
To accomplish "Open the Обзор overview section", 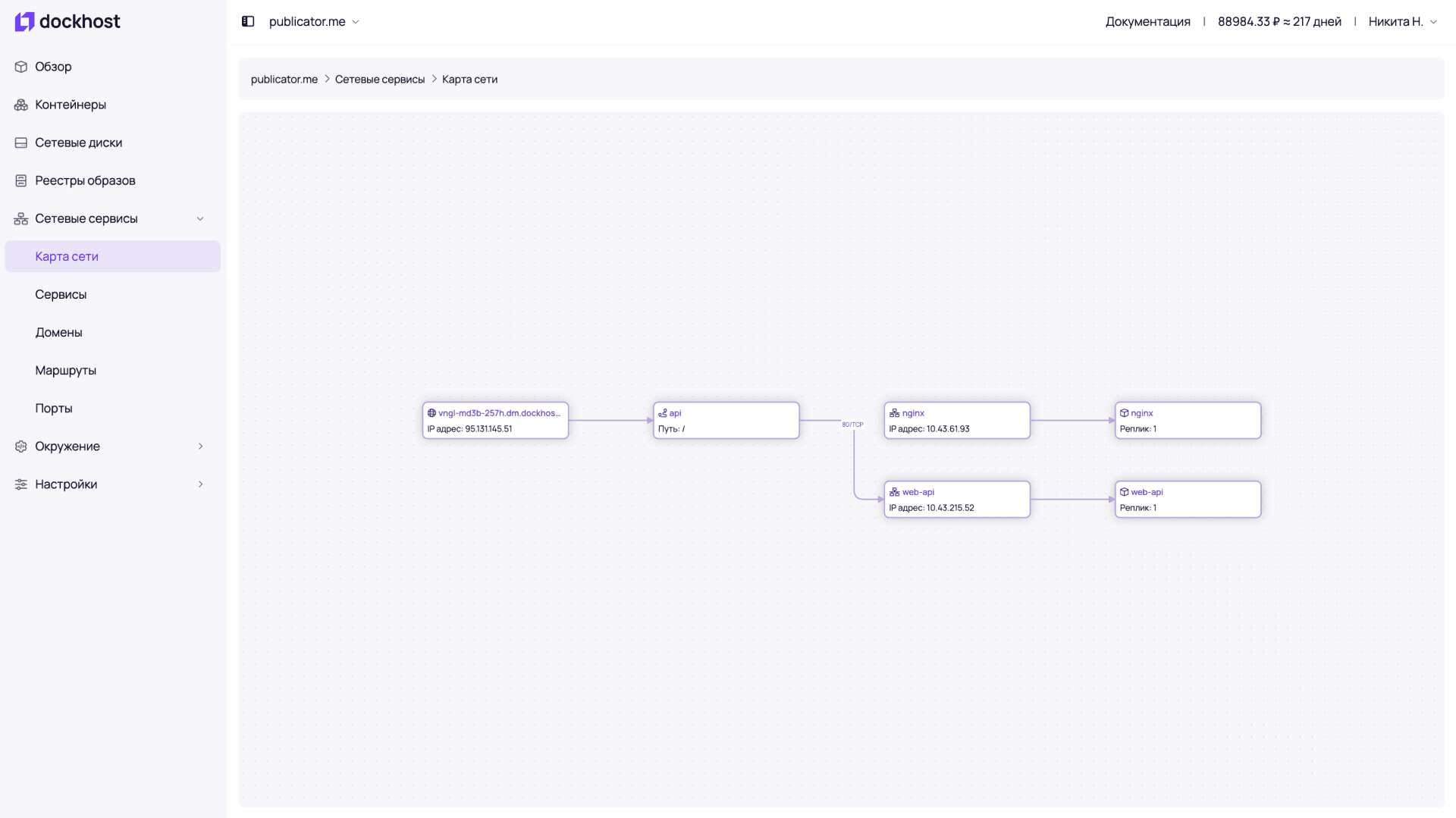I will coord(53,67).
